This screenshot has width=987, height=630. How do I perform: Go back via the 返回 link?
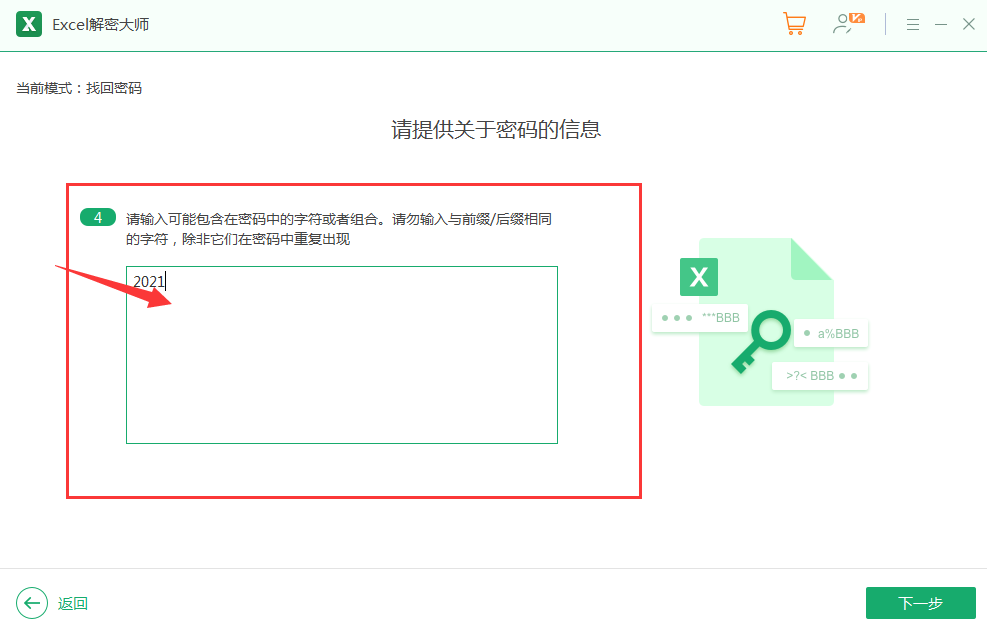pos(72,603)
